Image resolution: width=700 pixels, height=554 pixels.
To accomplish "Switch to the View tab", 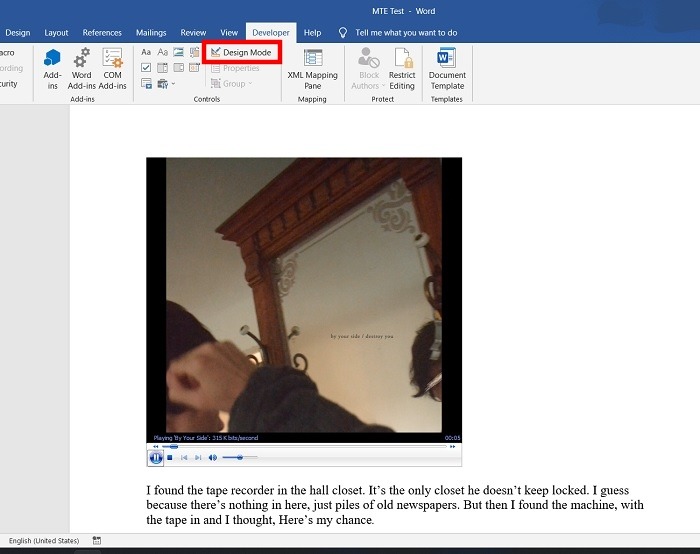I will (x=229, y=33).
